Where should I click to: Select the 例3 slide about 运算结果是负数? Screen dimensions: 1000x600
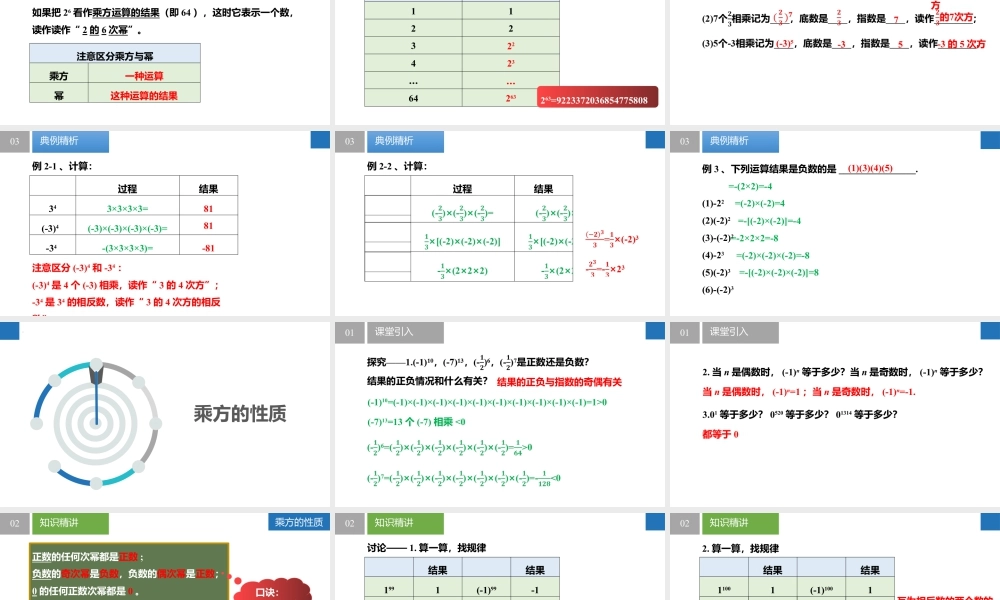(835, 223)
